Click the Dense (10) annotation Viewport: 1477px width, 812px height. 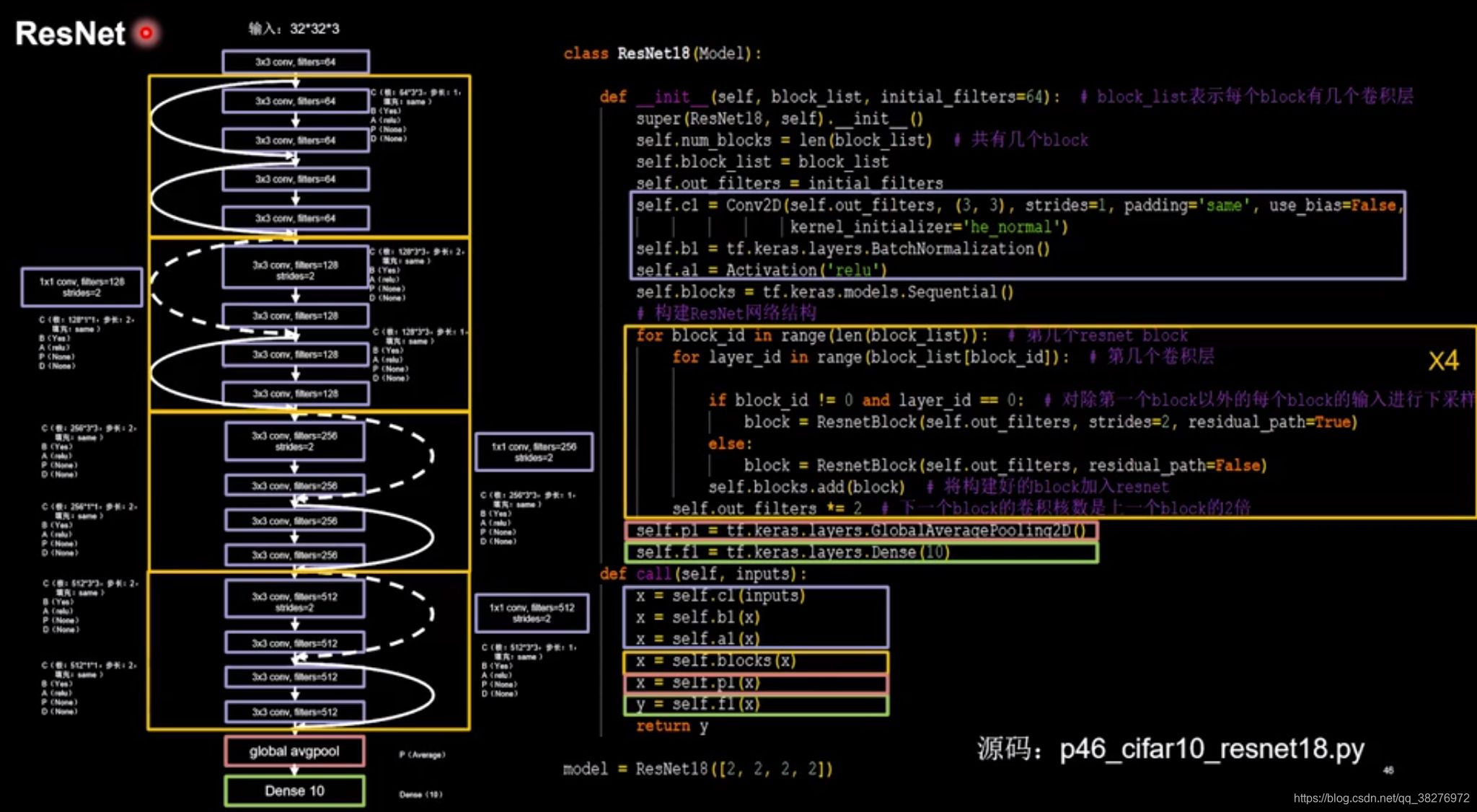click(x=420, y=795)
